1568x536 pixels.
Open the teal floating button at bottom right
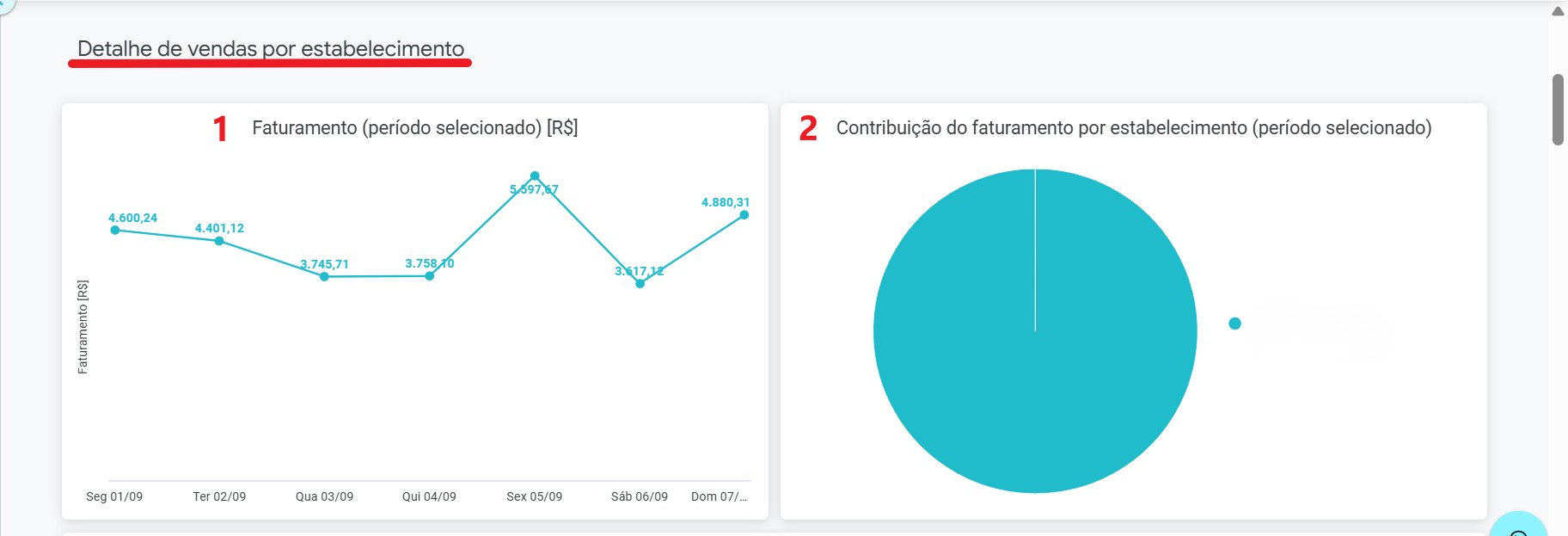tap(1518, 526)
